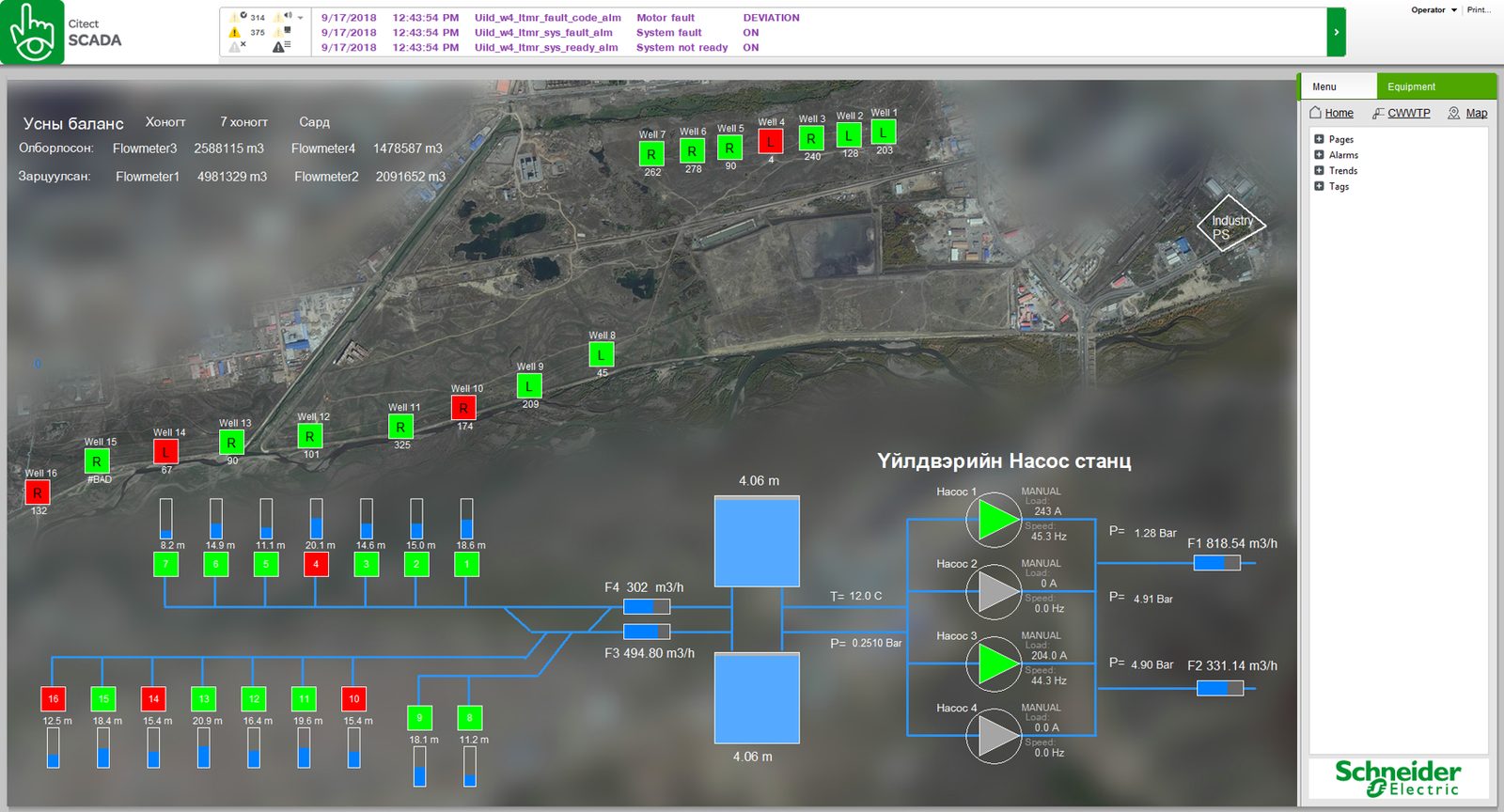This screenshot has width=1504, height=812.
Task: Switch to the Equipment tab
Action: (x=1436, y=86)
